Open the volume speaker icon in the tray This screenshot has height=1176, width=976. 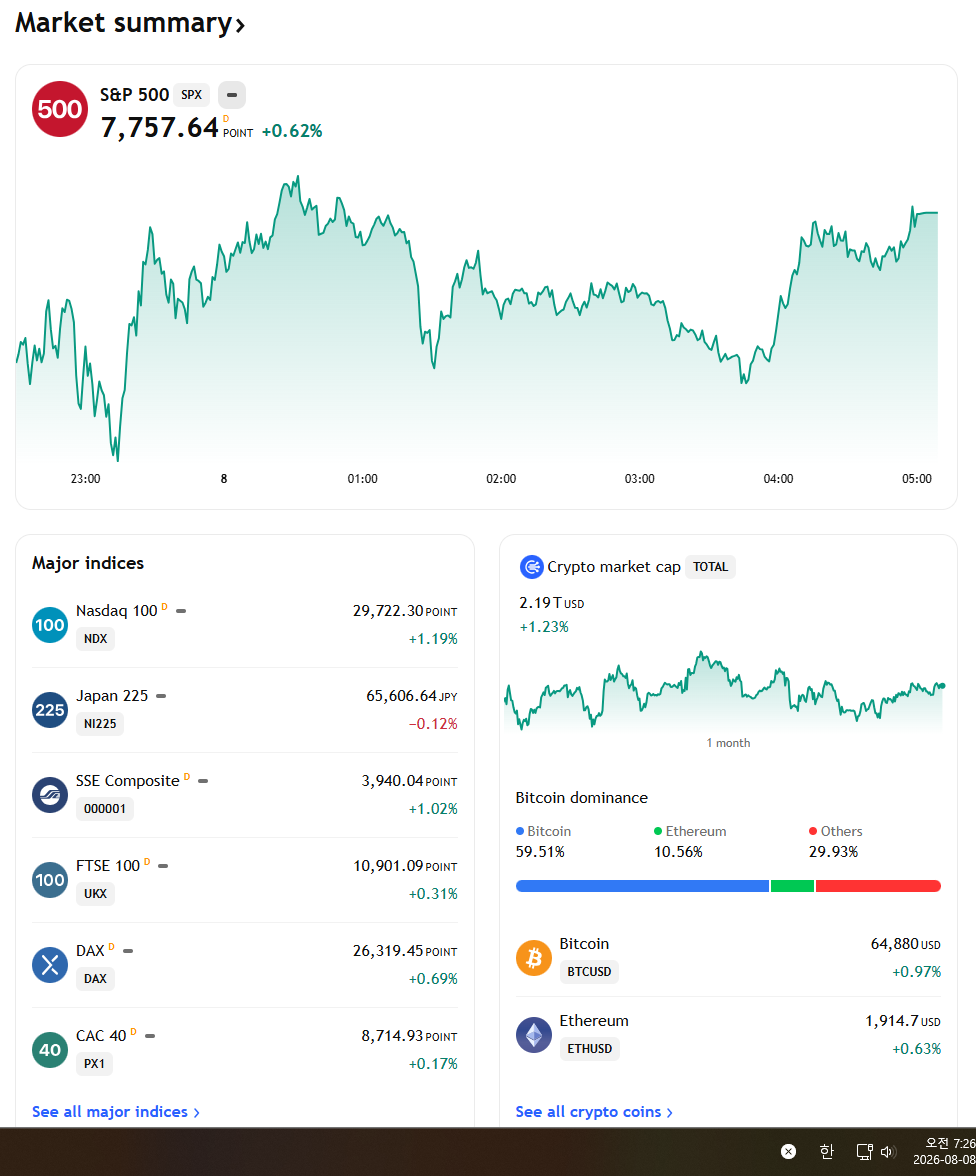point(888,1151)
